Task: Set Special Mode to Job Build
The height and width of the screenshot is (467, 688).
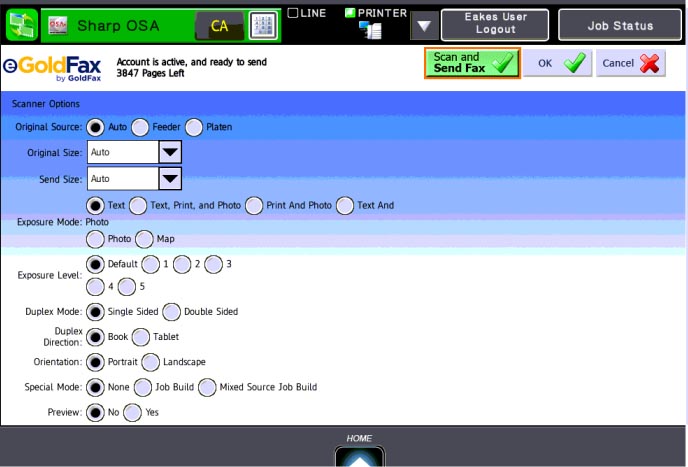Action: click(143, 388)
